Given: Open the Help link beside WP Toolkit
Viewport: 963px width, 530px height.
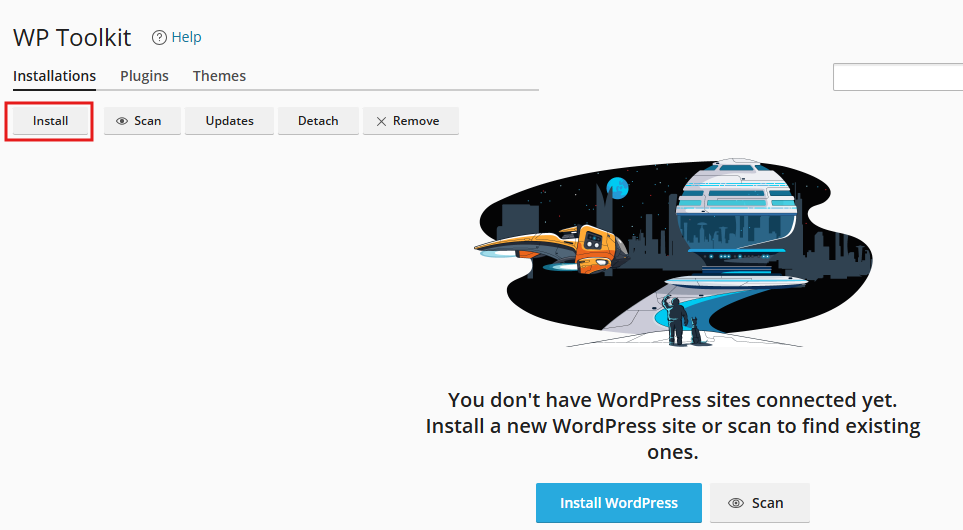Looking at the screenshot, I should (186, 37).
